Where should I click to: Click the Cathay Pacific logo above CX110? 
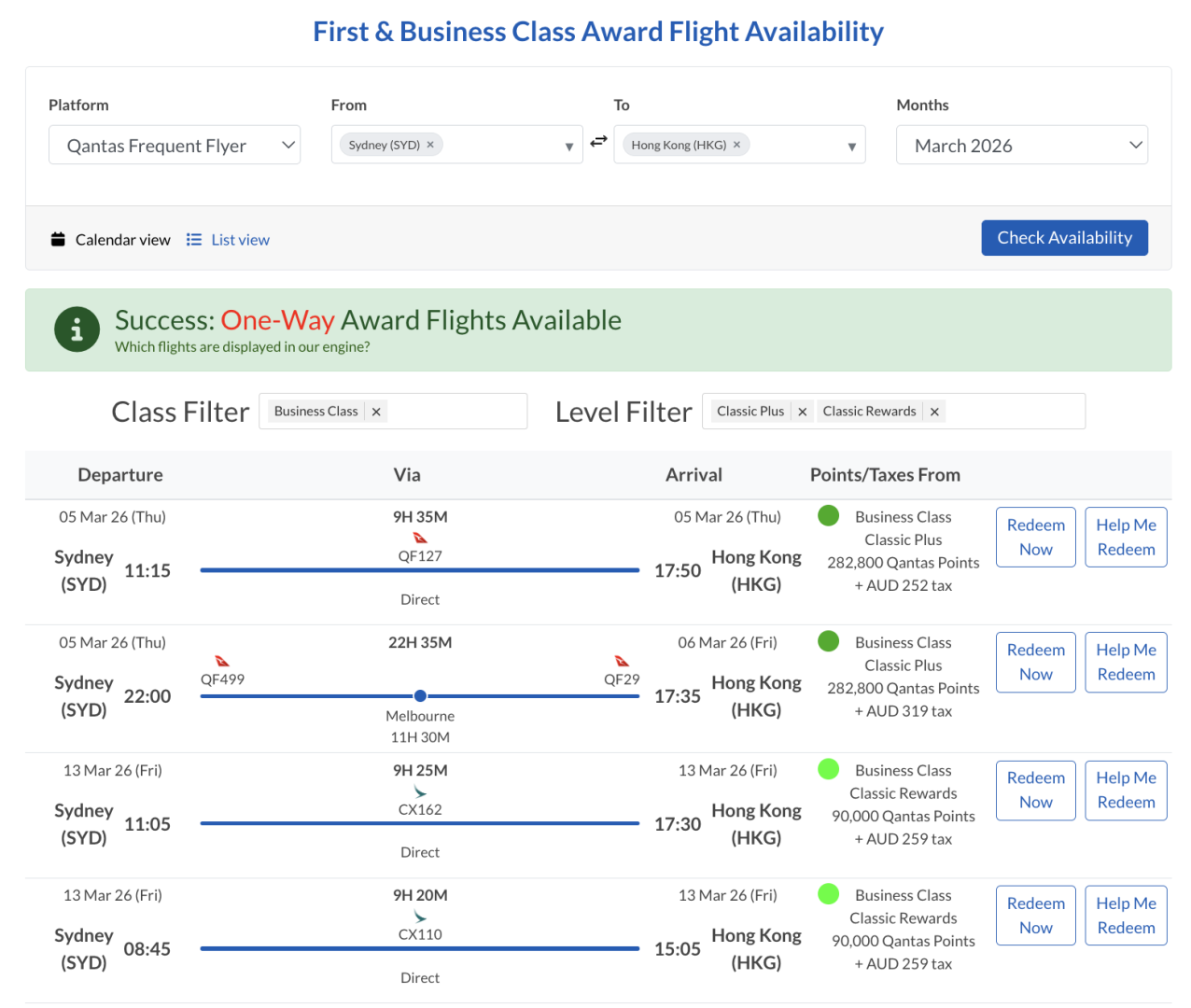pyautogui.click(x=420, y=917)
